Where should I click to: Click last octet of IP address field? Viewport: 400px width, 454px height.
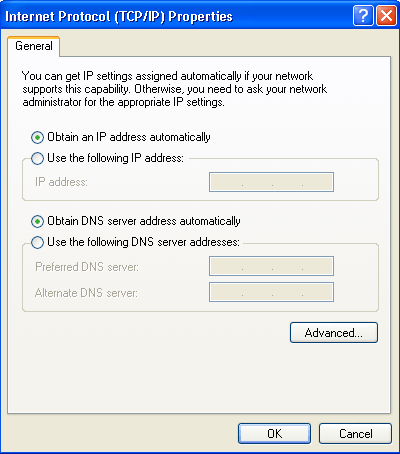[317, 182]
